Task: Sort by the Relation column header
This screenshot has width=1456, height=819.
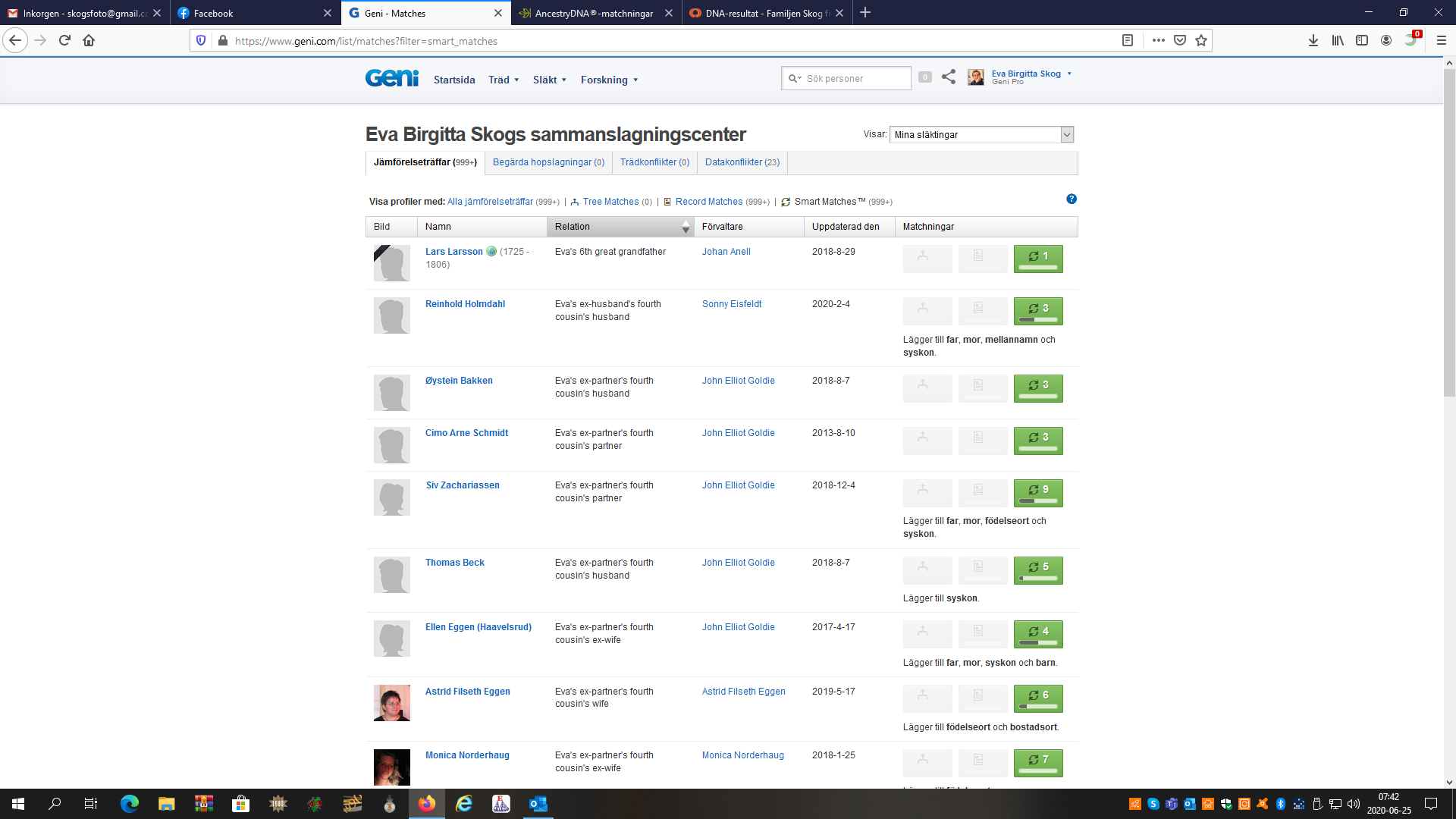Action: click(x=620, y=227)
